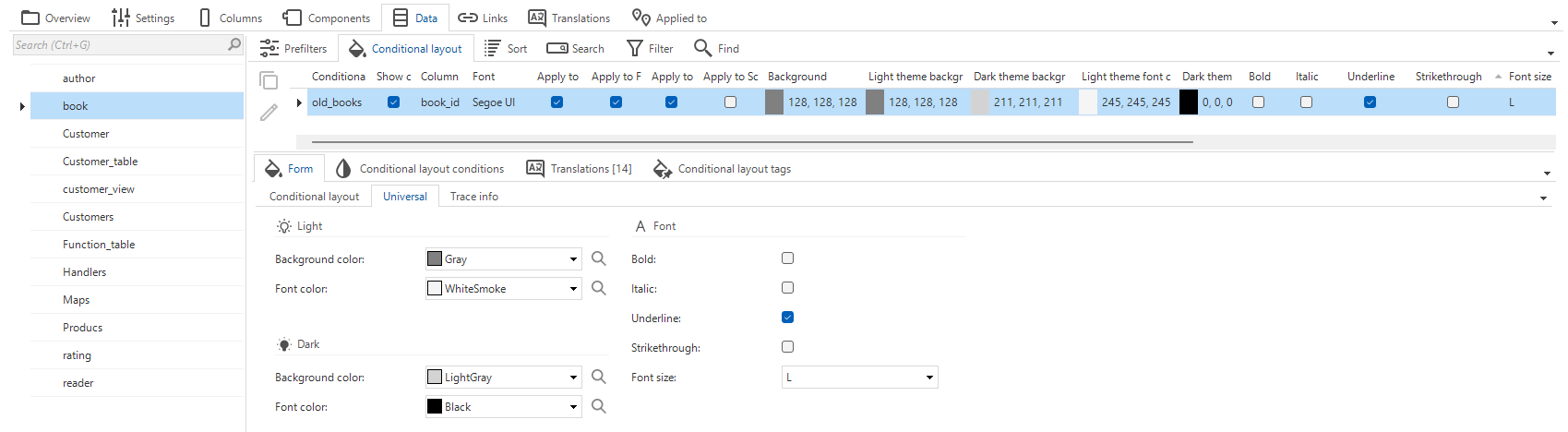Click the search magnifier icon in search box
This screenshot has height=432, width=1568.
coord(234,44)
